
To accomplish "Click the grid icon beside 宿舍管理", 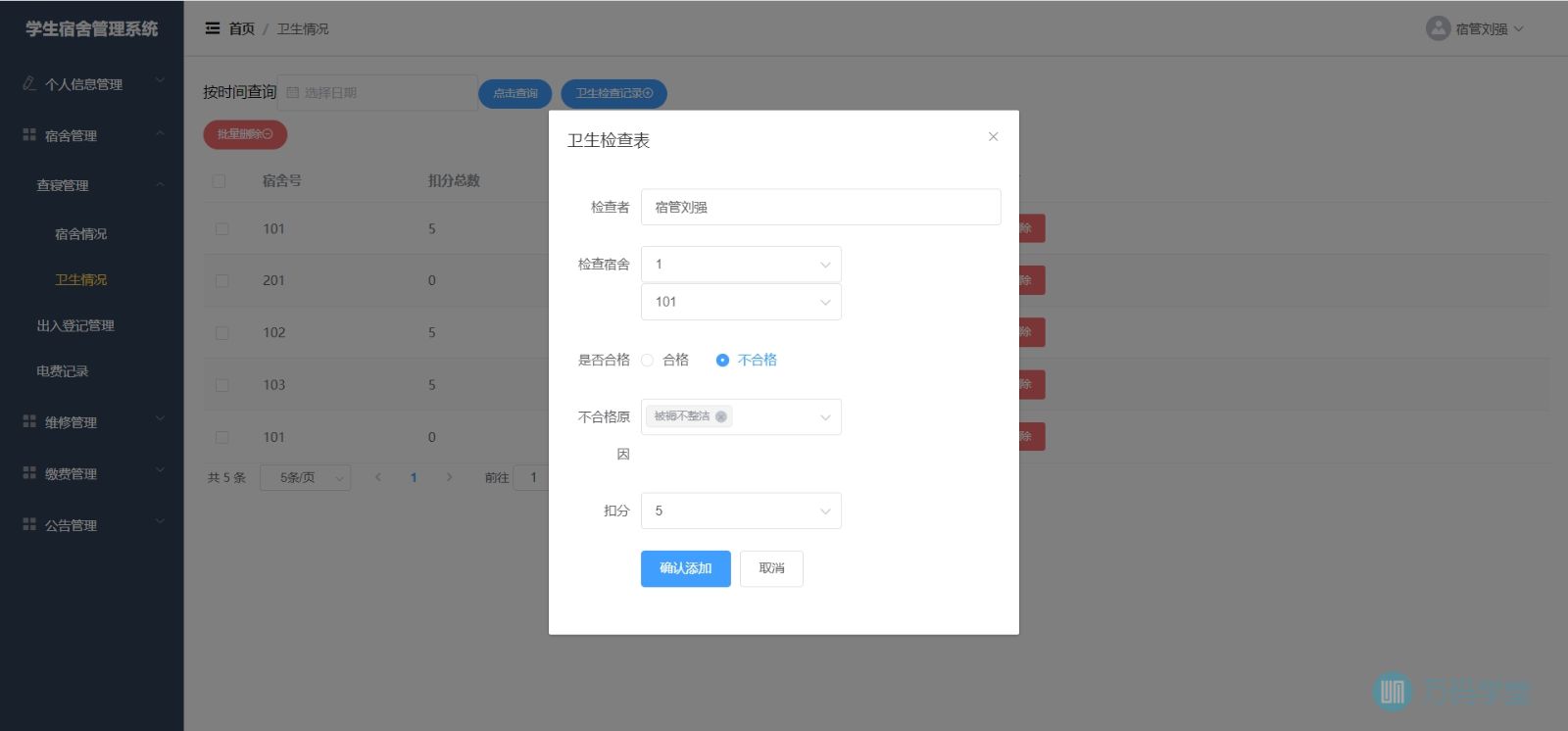I will [x=29, y=134].
